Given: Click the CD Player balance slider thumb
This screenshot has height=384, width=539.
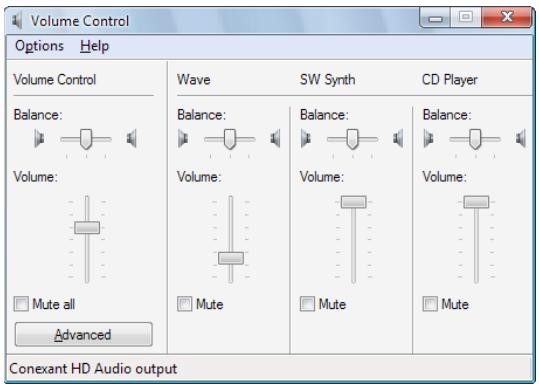Looking at the screenshot, I should [475, 139].
